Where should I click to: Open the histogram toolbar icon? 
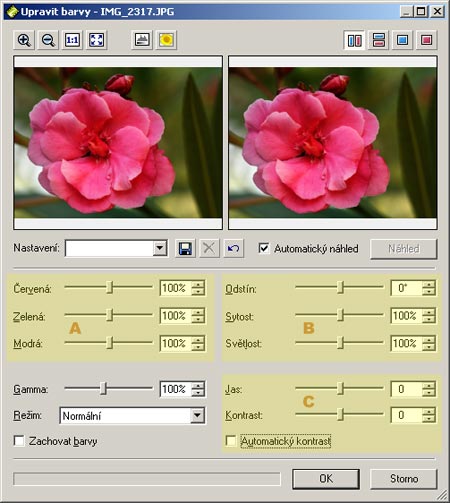tap(142, 40)
